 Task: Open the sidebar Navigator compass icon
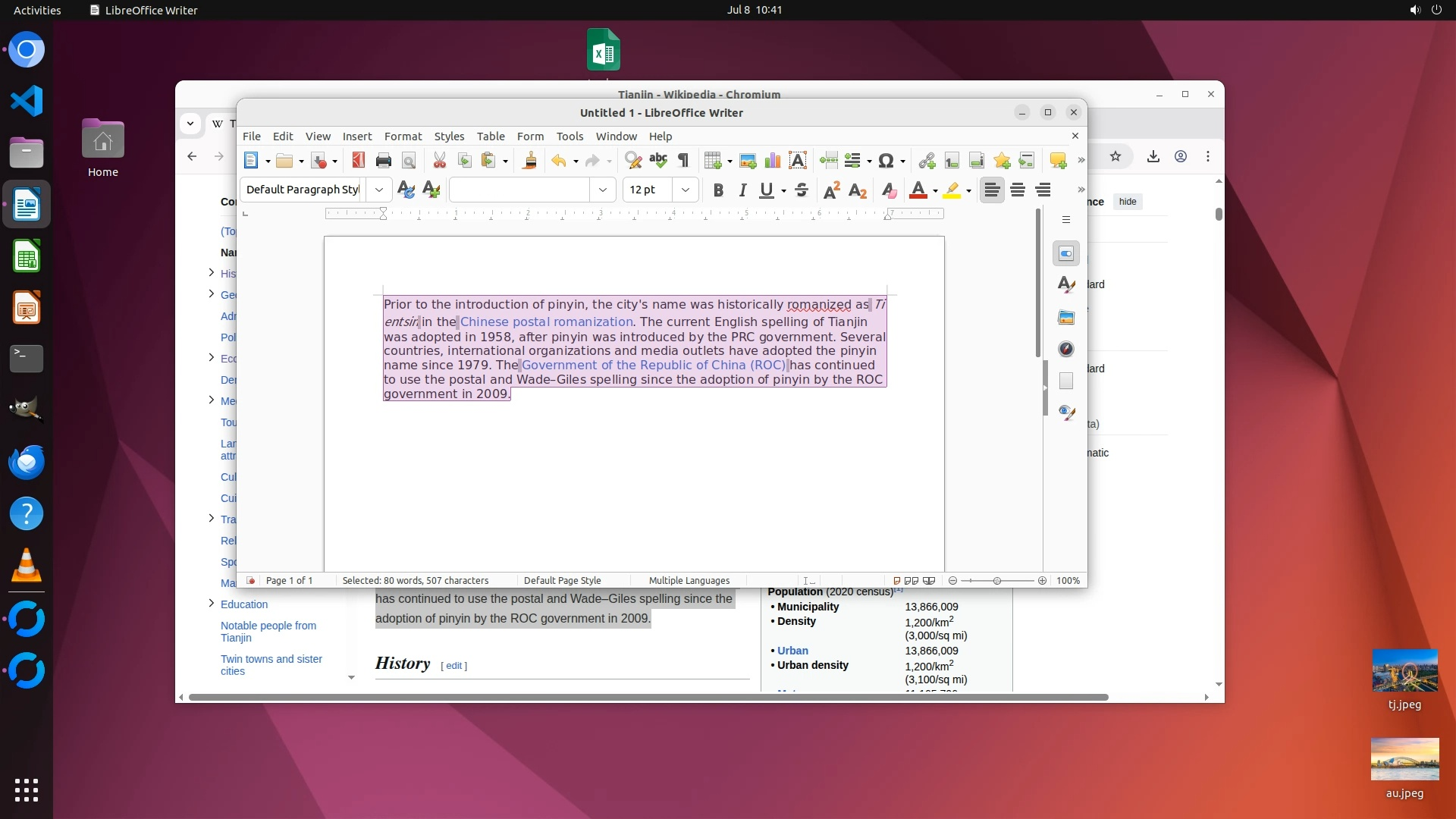(1066, 349)
